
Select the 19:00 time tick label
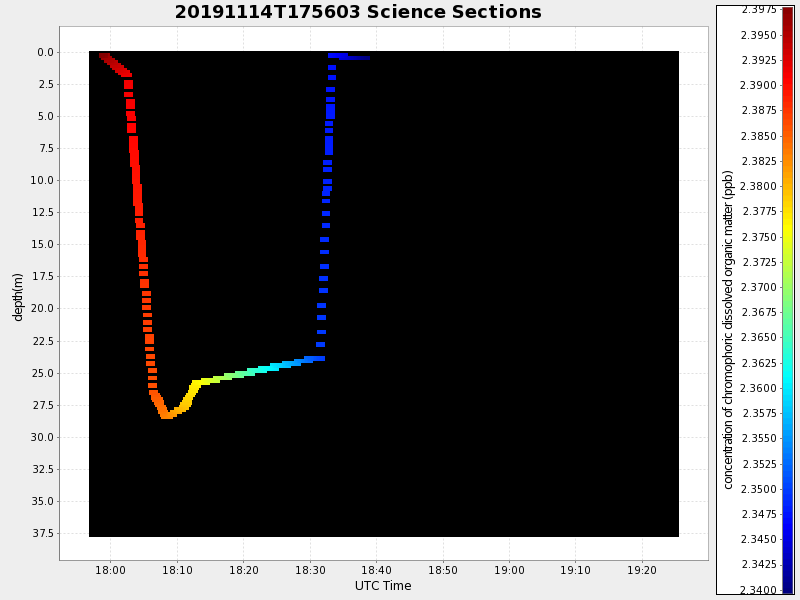pyautogui.click(x=509, y=570)
